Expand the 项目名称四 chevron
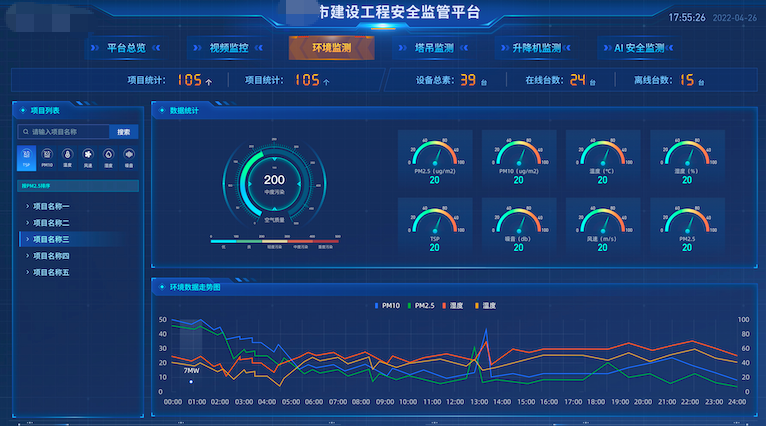The image size is (766, 426). click(27, 256)
